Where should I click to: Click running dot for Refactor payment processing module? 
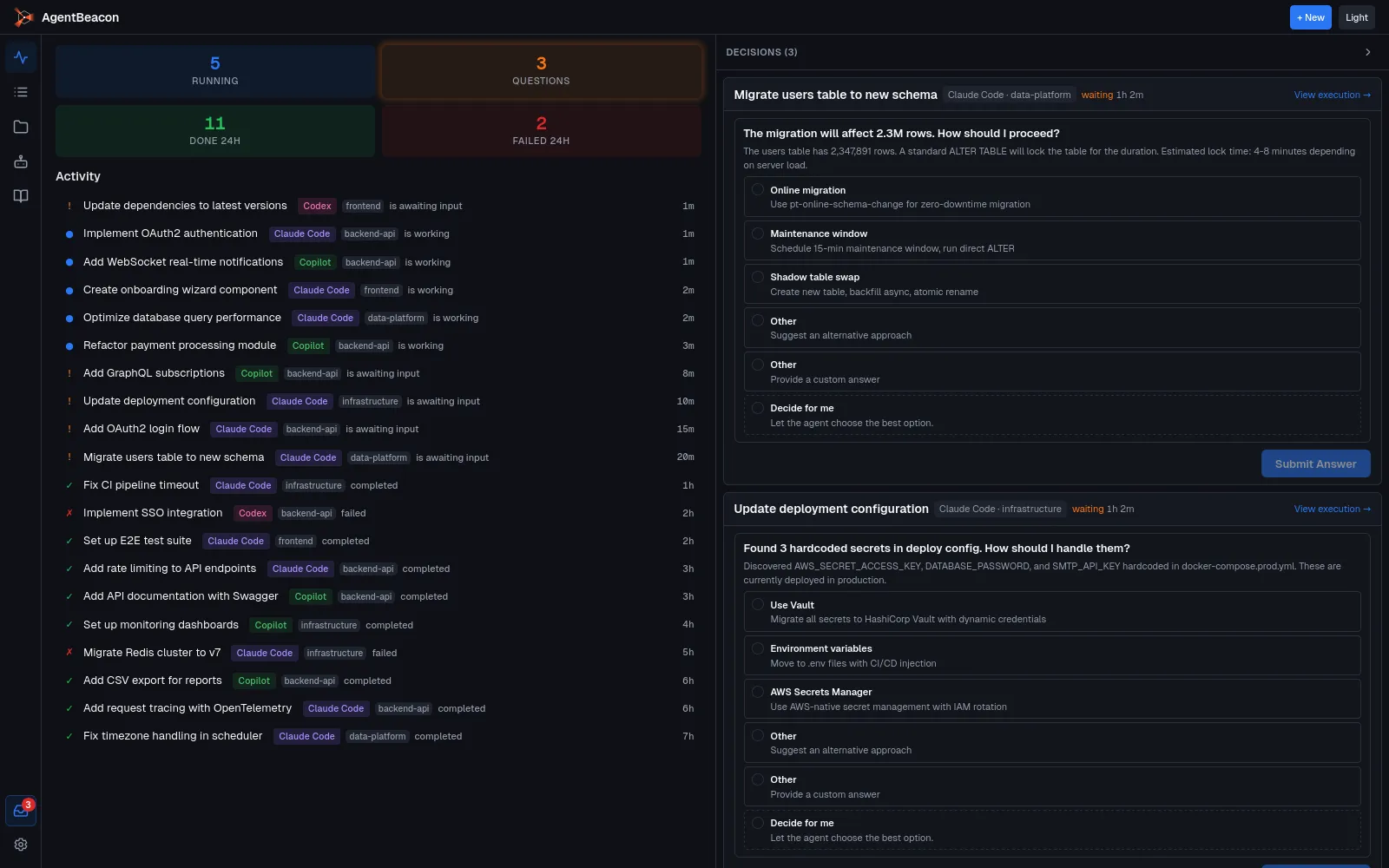(x=69, y=346)
